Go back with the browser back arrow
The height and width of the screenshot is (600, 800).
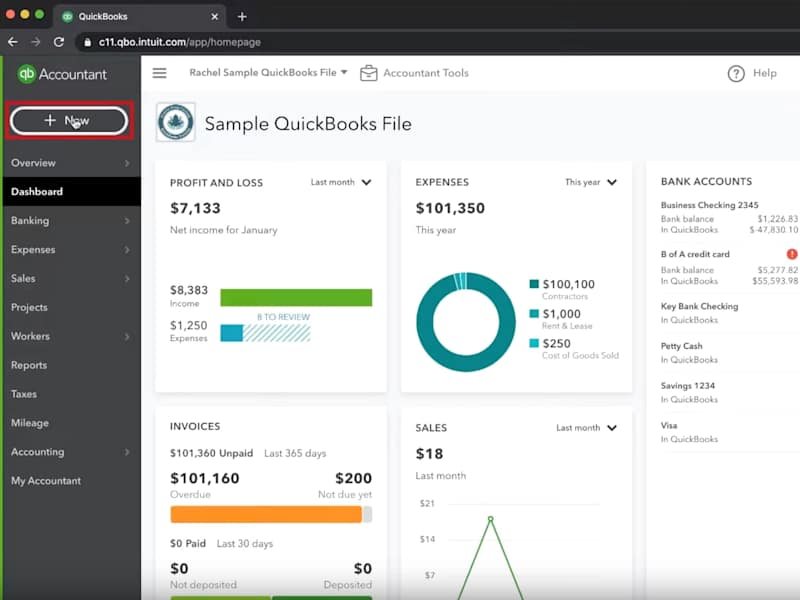coord(13,42)
